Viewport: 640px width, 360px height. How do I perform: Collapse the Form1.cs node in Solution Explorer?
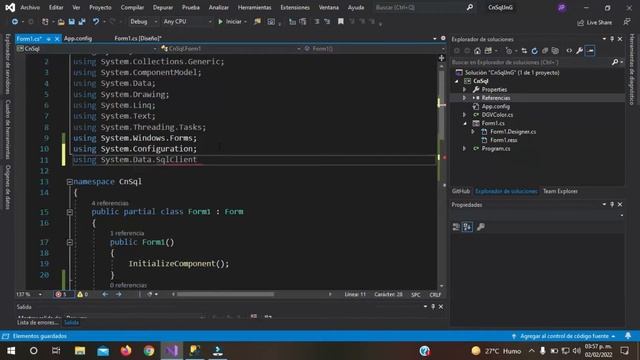point(464,123)
